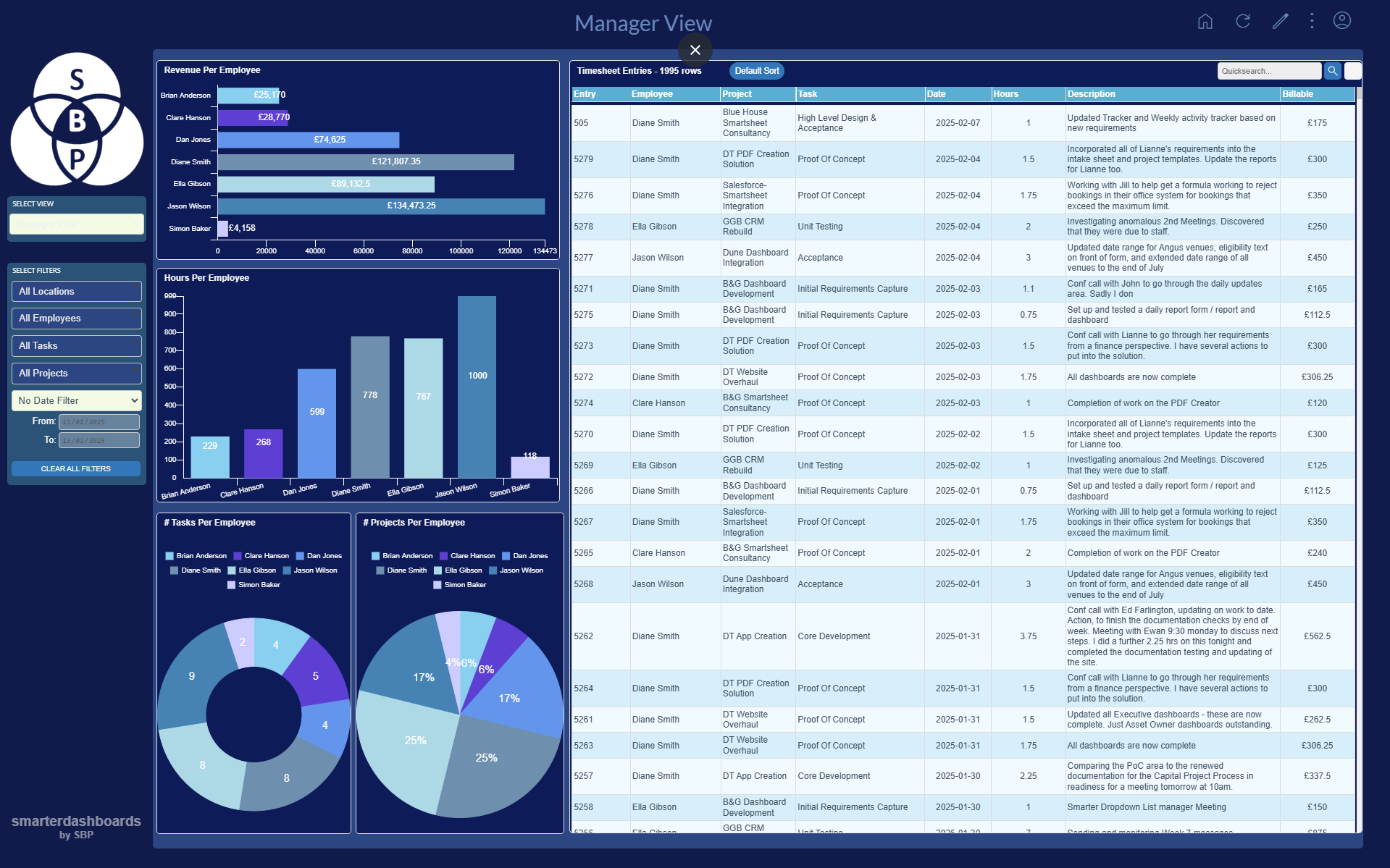Open the No Date Filter dropdown

click(76, 401)
